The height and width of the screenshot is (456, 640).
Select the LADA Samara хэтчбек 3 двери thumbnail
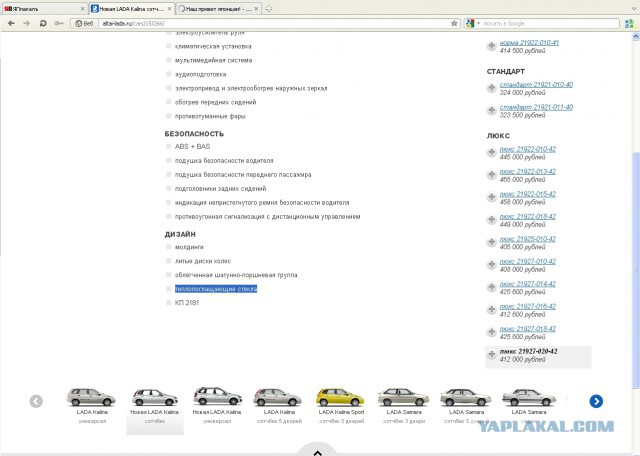point(404,405)
